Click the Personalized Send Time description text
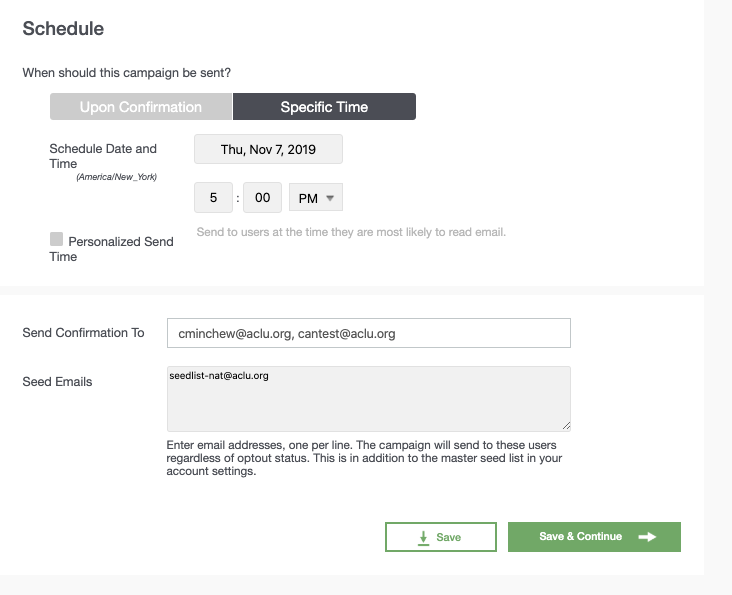The width and height of the screenshot is (732, 595). click(x=351, y=232)
